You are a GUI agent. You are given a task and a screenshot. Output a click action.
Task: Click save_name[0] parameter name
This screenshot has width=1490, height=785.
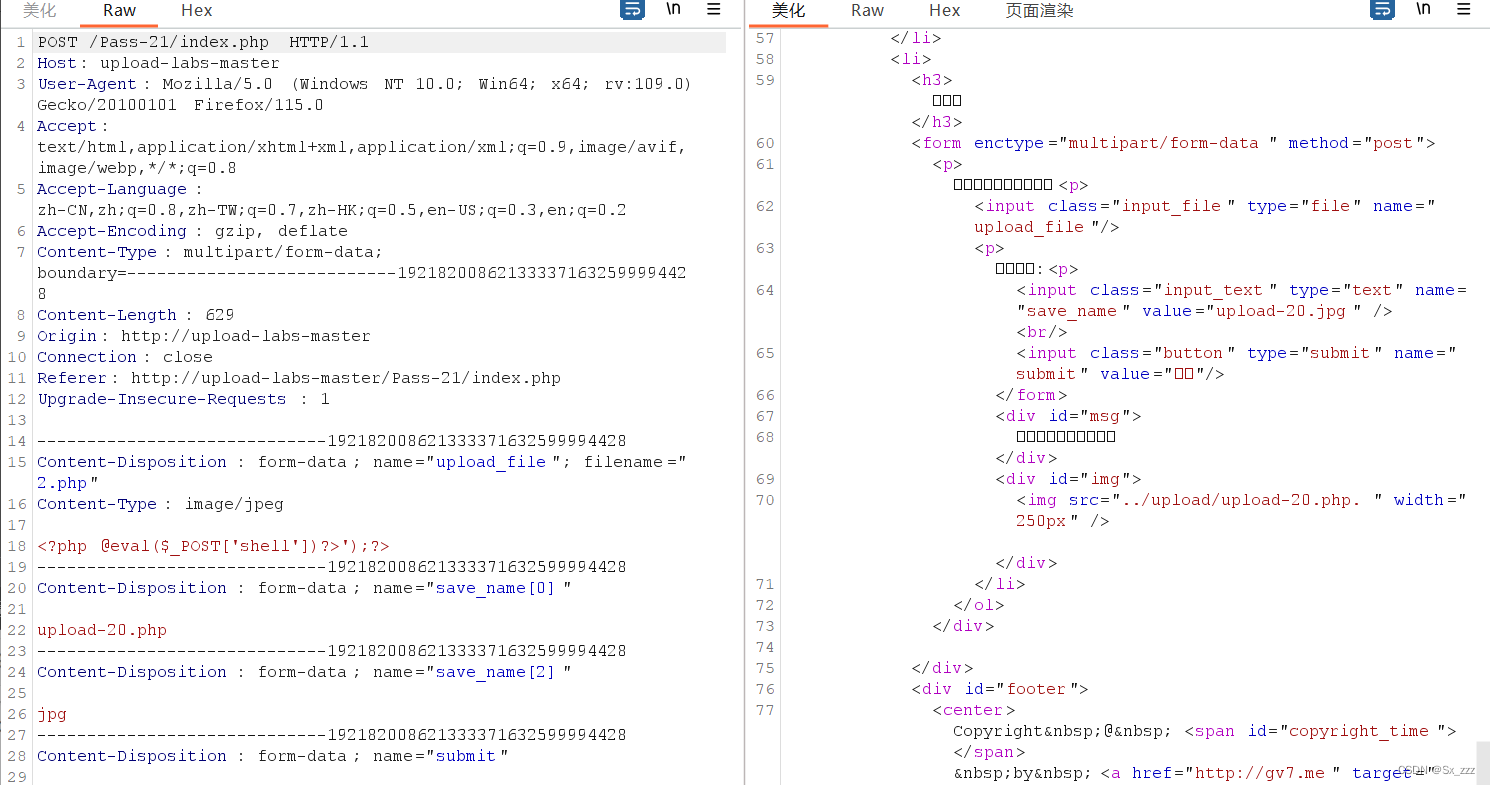(x=495, y=588)
